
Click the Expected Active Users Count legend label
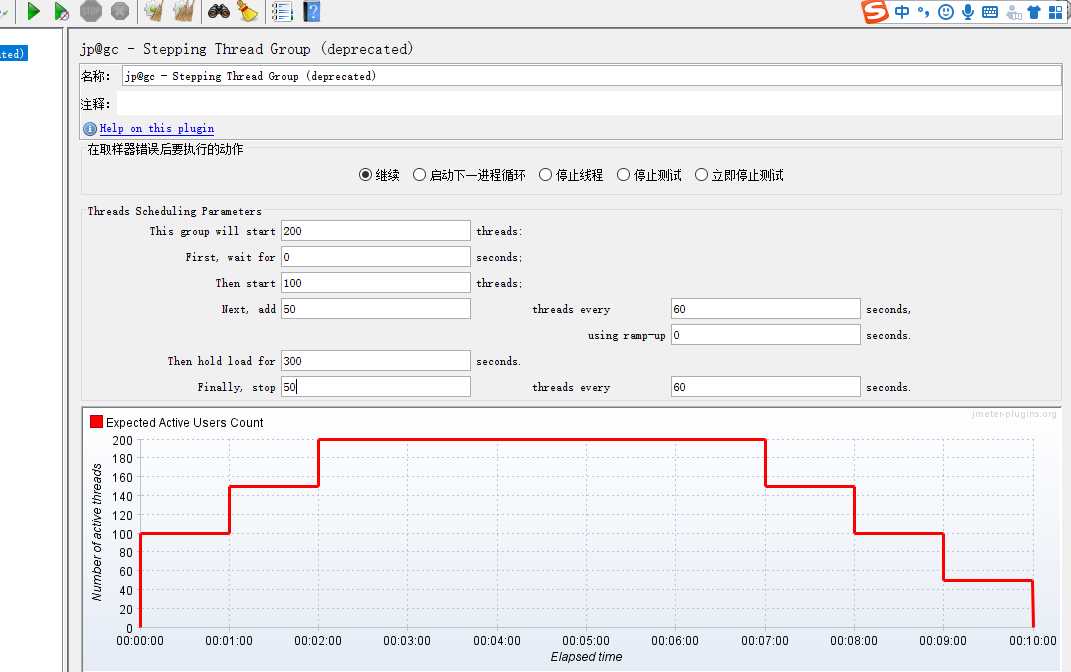click(184, 423)
